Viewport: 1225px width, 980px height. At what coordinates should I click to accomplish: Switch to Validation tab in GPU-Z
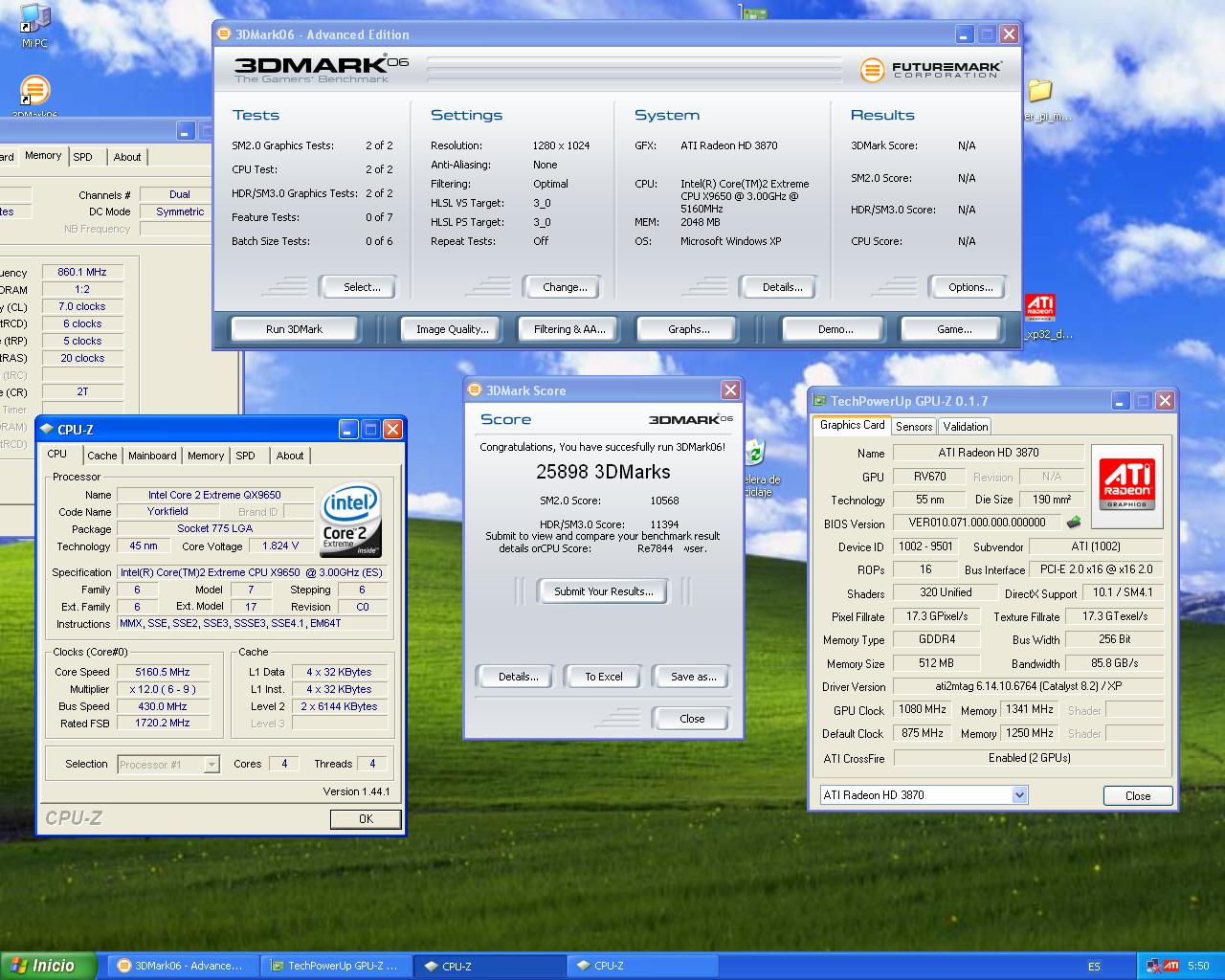pos(965,427)
